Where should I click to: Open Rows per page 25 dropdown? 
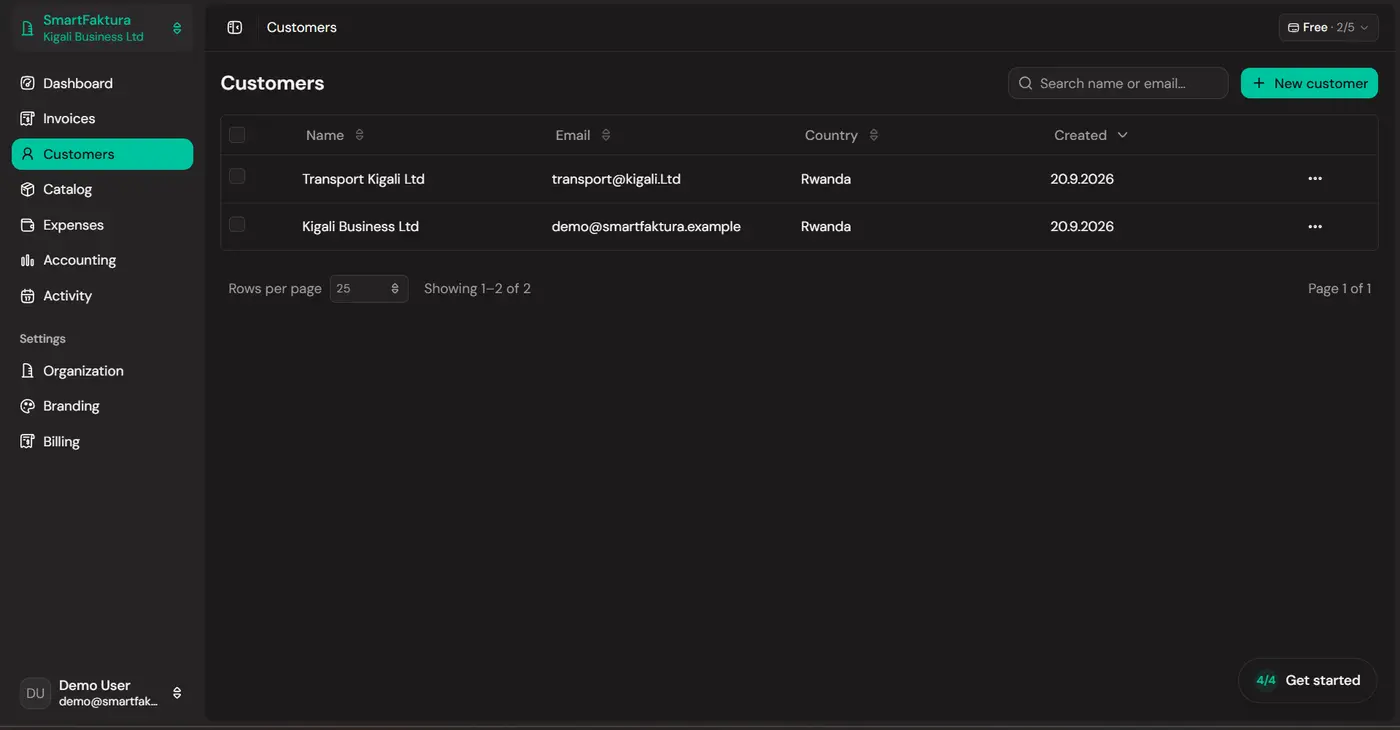(369, 289)
